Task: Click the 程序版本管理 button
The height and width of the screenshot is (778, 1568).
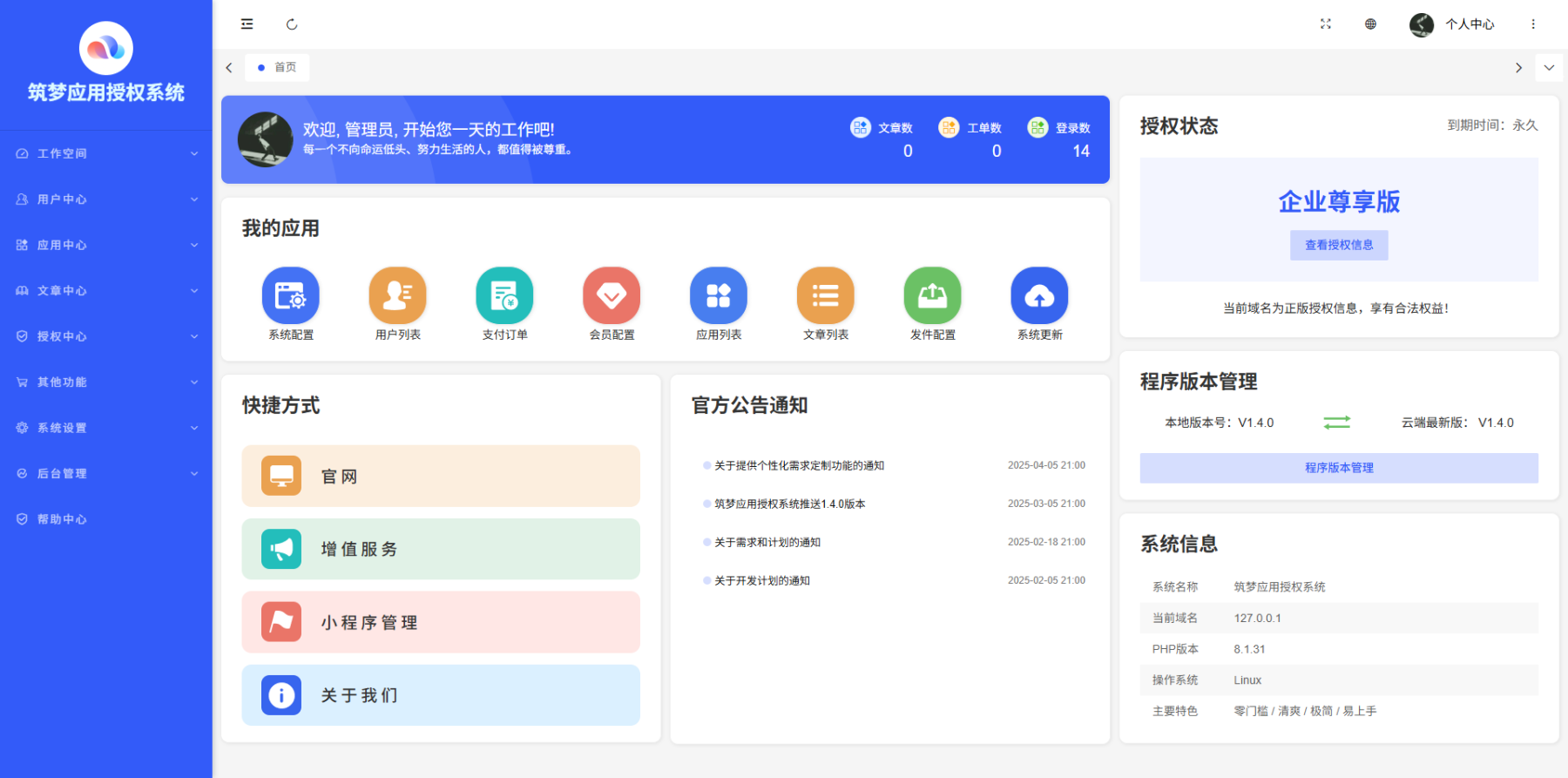Action: tap(1339, 468)
